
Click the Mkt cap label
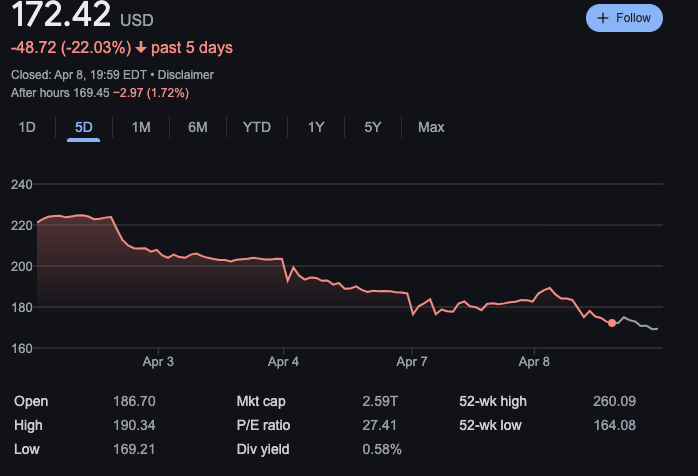tap(261, 401)
